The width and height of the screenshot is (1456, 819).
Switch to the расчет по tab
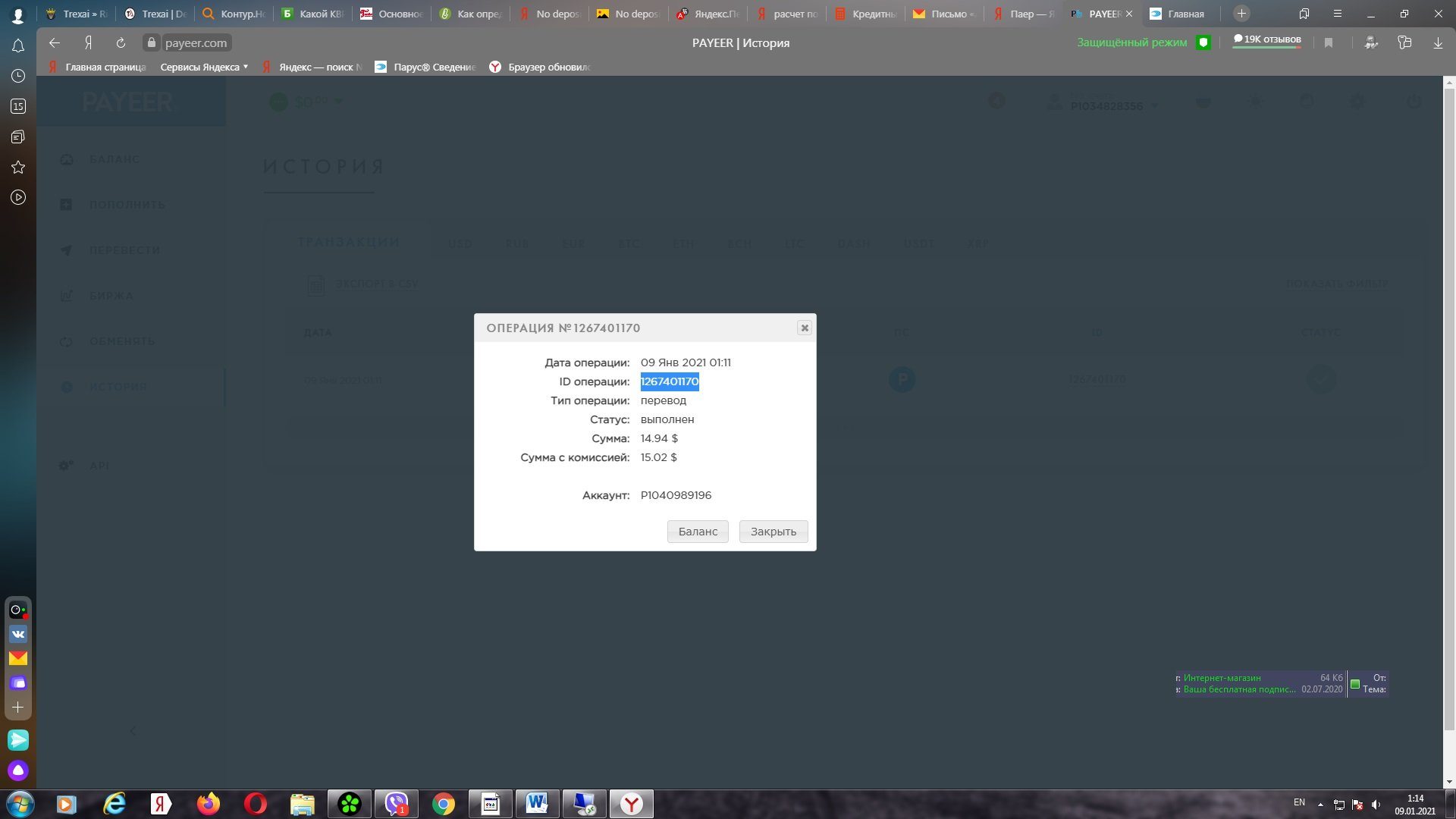(787, 14)
